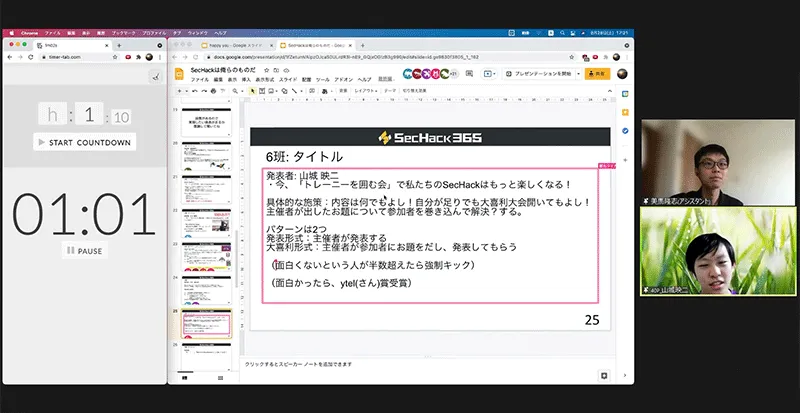Undo the last action in Slides
The height and width of the screenshot is (413, 800).
[195, 91]
